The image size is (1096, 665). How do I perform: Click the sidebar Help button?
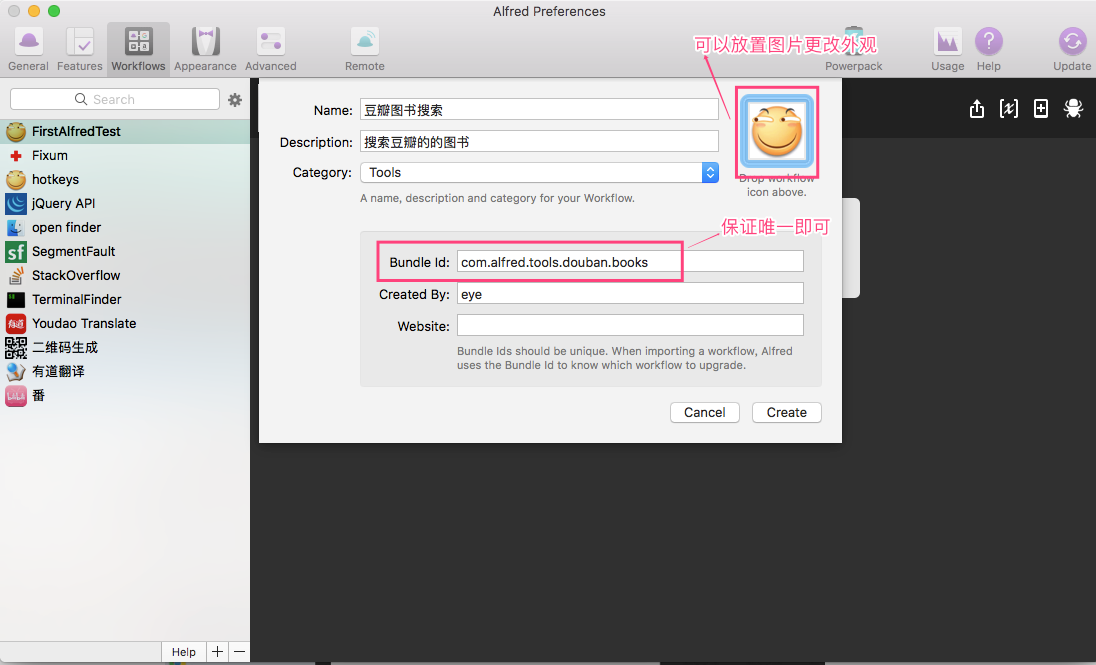[x=184, y=652]
